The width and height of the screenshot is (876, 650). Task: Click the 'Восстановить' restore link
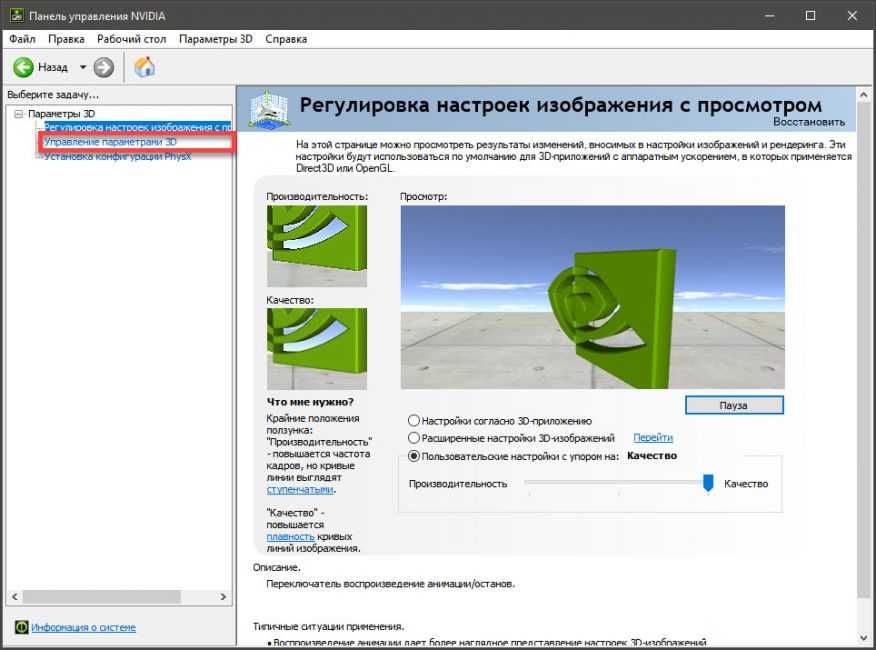click(808, 122)
